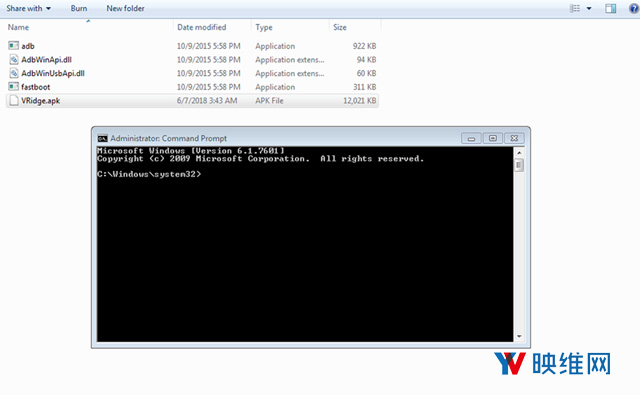Click the Command Prompt scrollbar thumb
This screenshot has height=395, width=640.
(519, 165)
